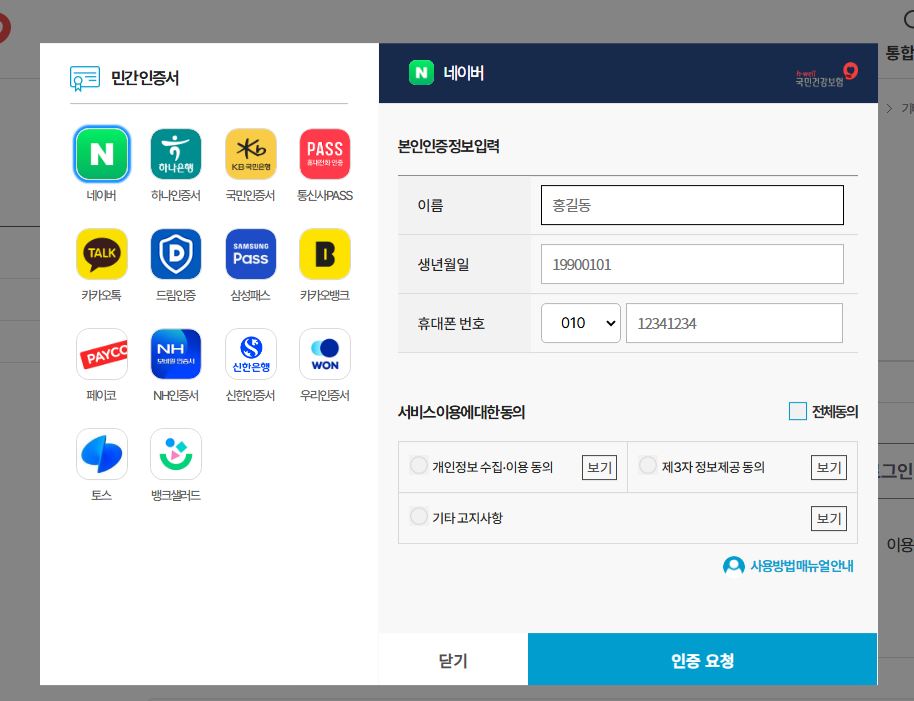Select the 통신사PASS authentication icon
This screenshot has height=701, width=914.
(325, 154)
